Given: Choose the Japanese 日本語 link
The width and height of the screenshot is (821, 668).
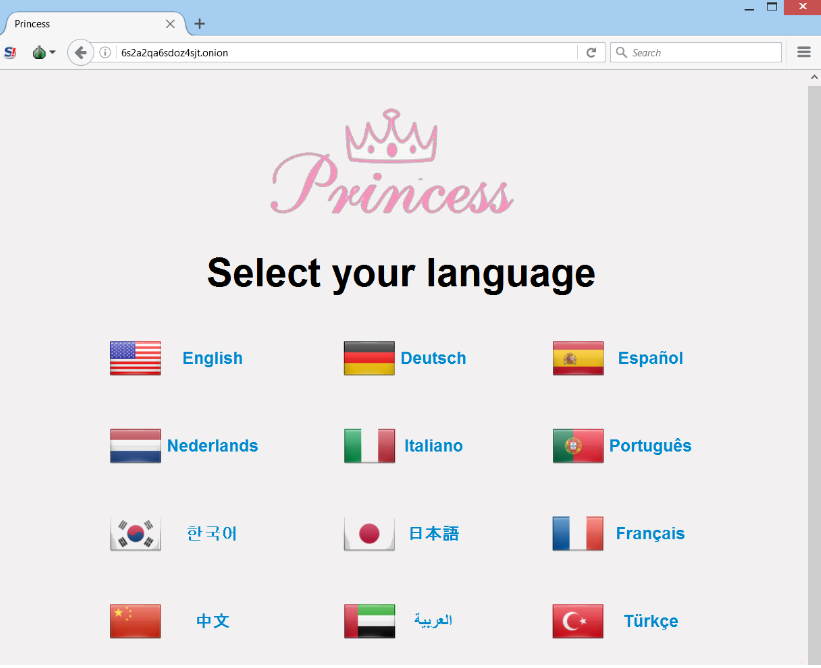Looking at the screenshot, I should coord(434,533).
